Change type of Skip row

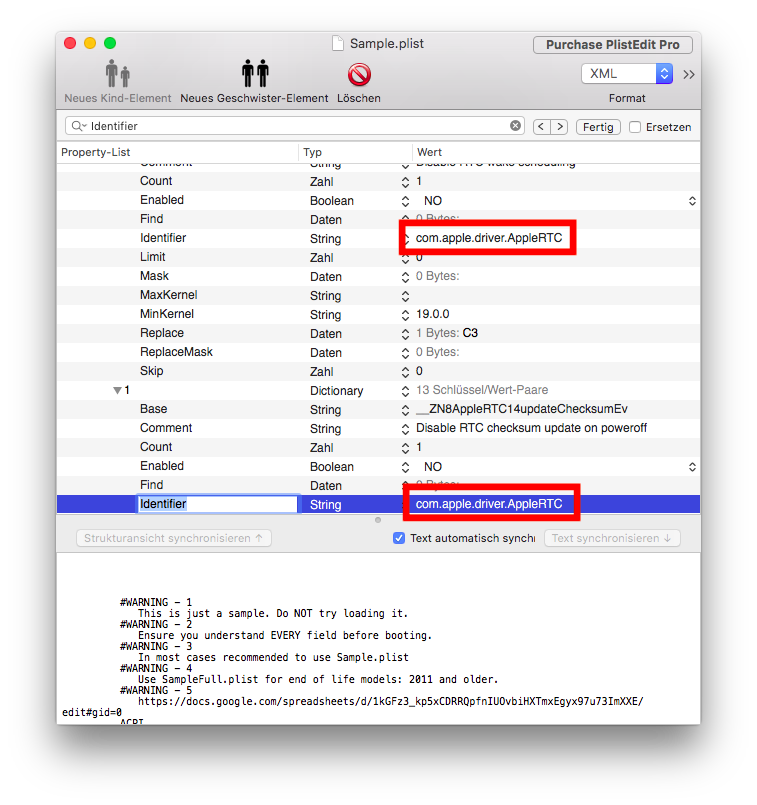pos(405,372)
